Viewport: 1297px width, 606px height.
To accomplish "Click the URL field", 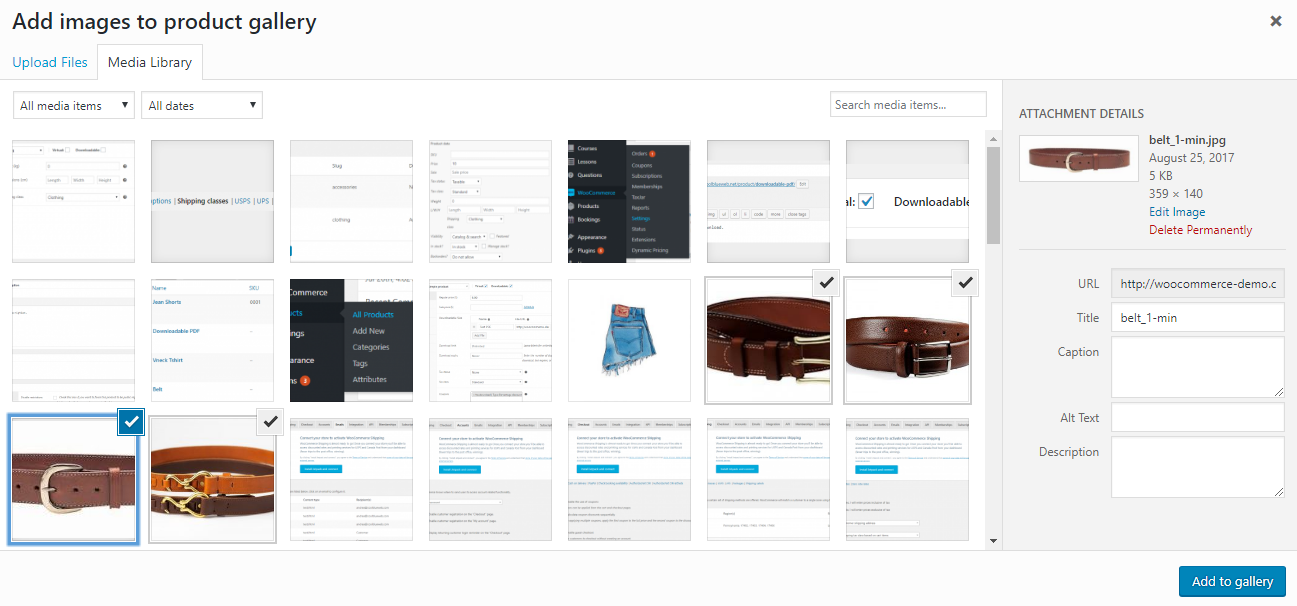I will [1198, 284].
